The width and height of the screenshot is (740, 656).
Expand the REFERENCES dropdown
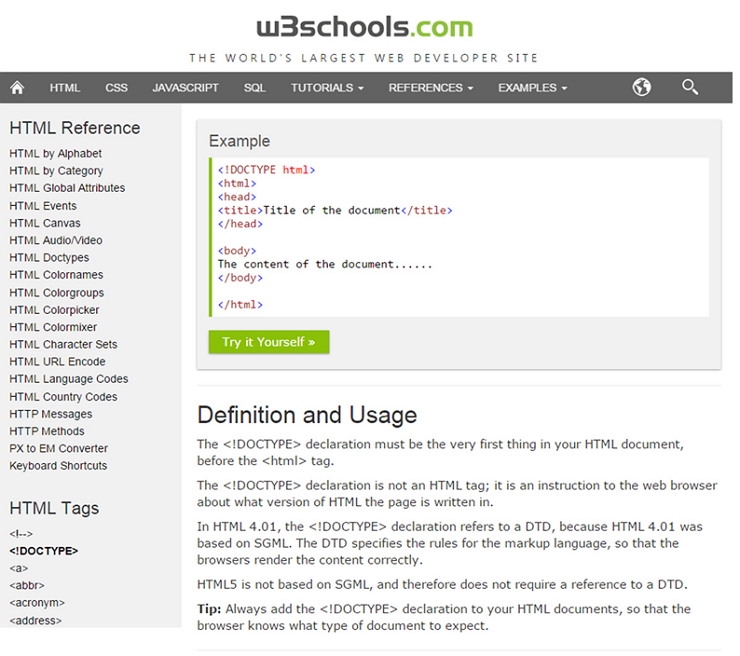click(430, 88)
